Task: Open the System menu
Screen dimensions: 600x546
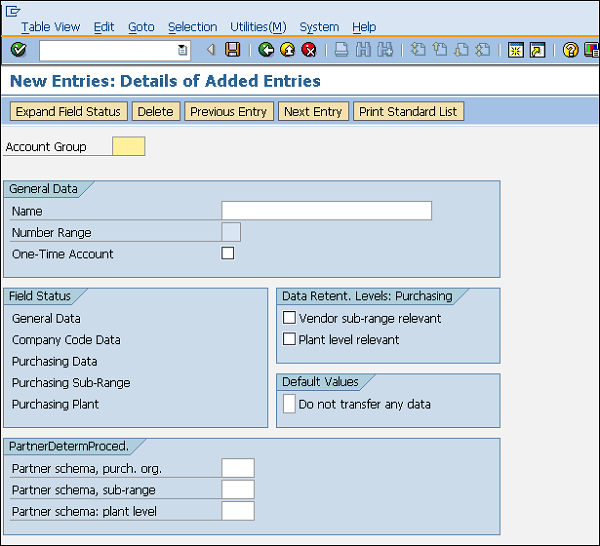Action: [x=319, y=27]
